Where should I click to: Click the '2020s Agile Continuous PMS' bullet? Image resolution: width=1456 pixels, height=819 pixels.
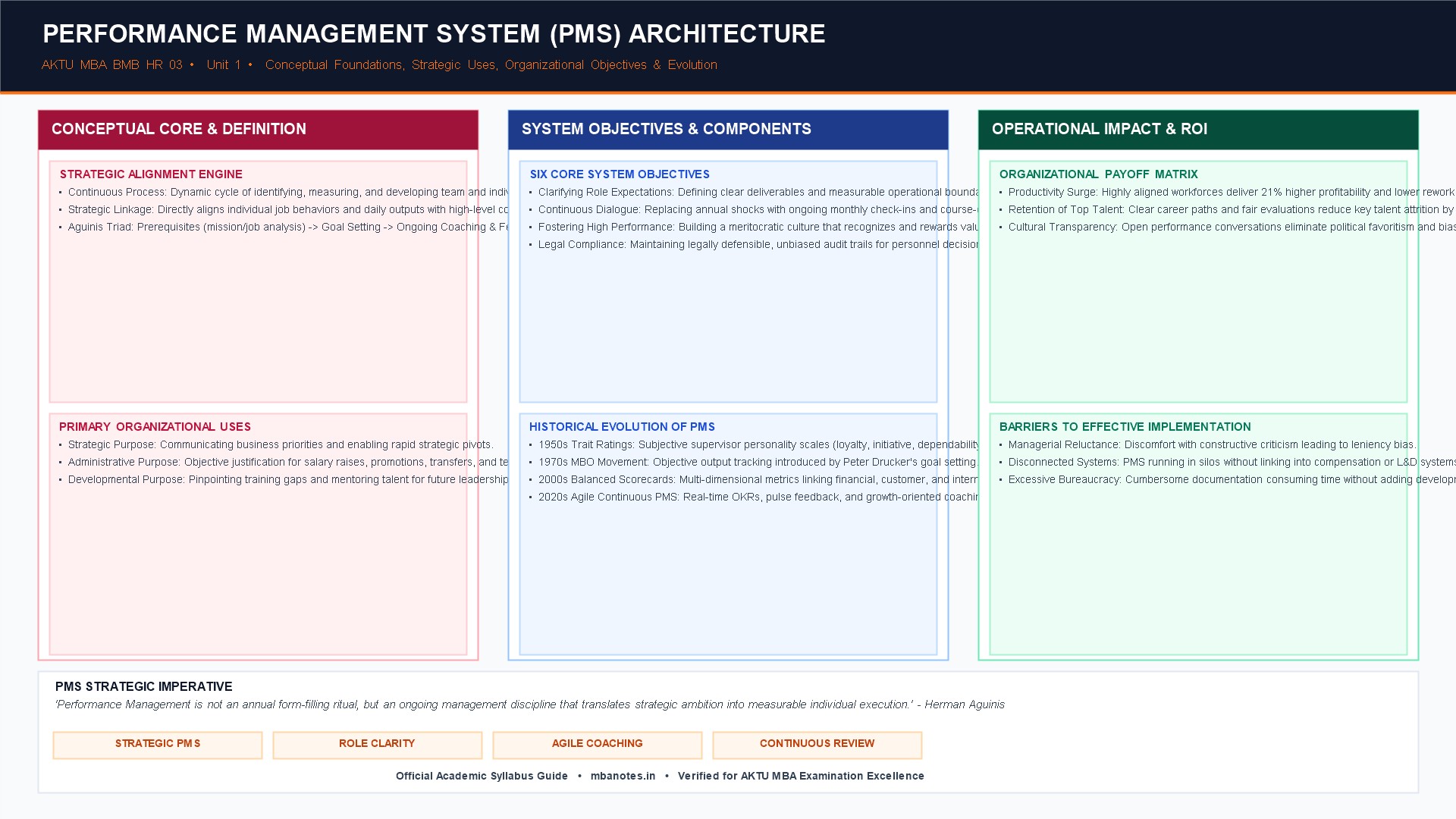(x=754, y=497)
